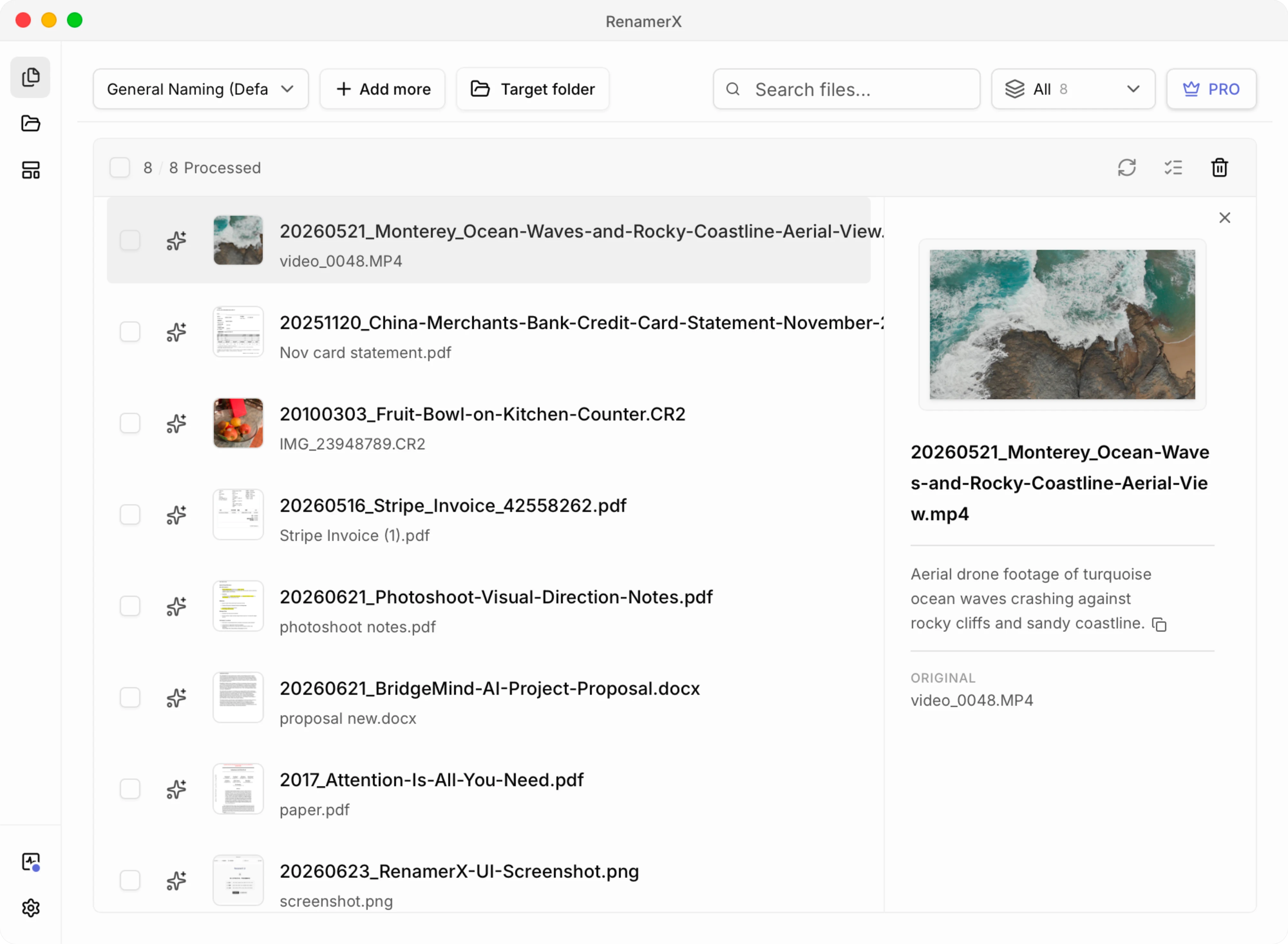Click AI sparkle icon for video_0048.MP4

(176, 240)
